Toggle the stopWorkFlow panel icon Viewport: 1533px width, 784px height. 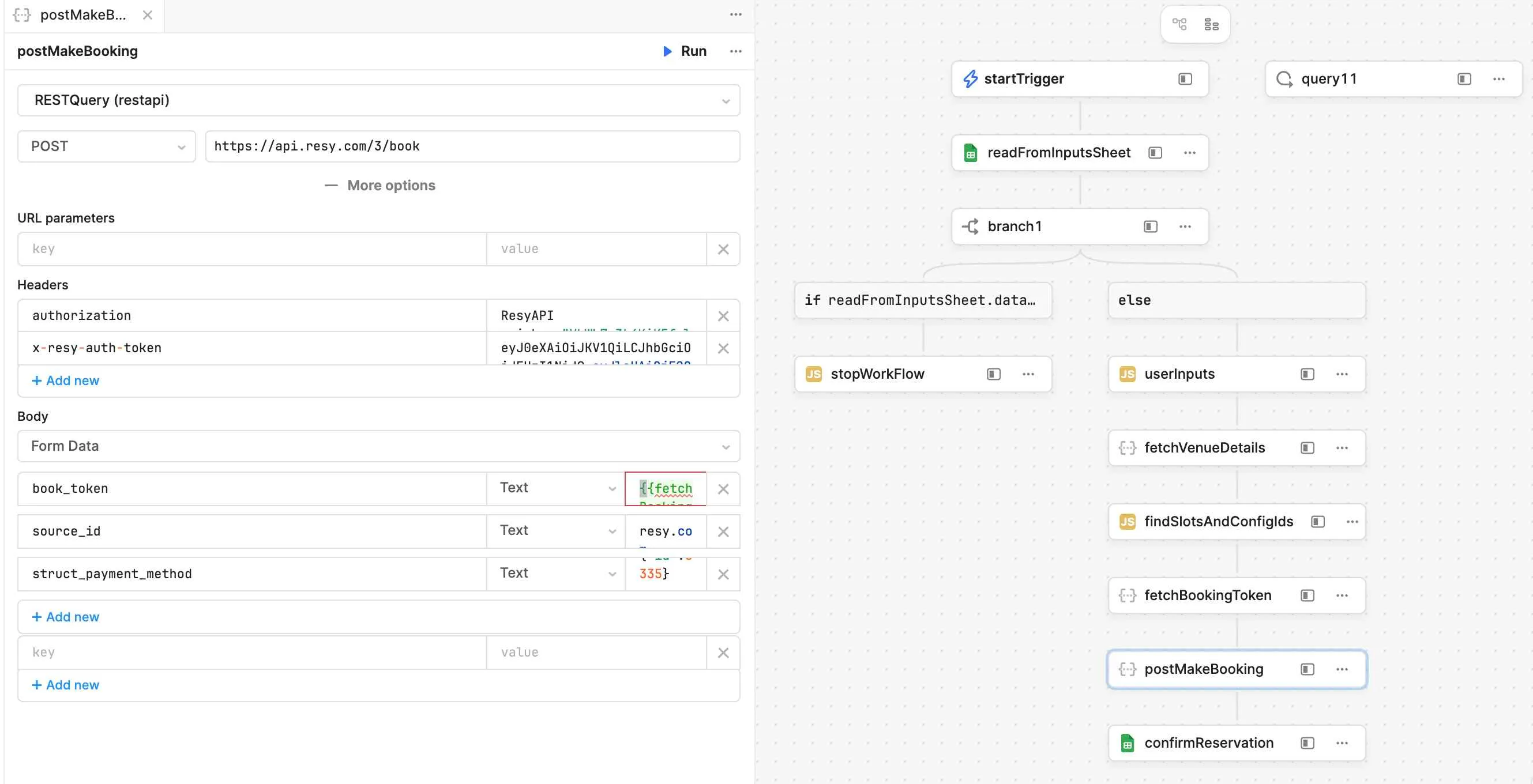tap(993, 374)
